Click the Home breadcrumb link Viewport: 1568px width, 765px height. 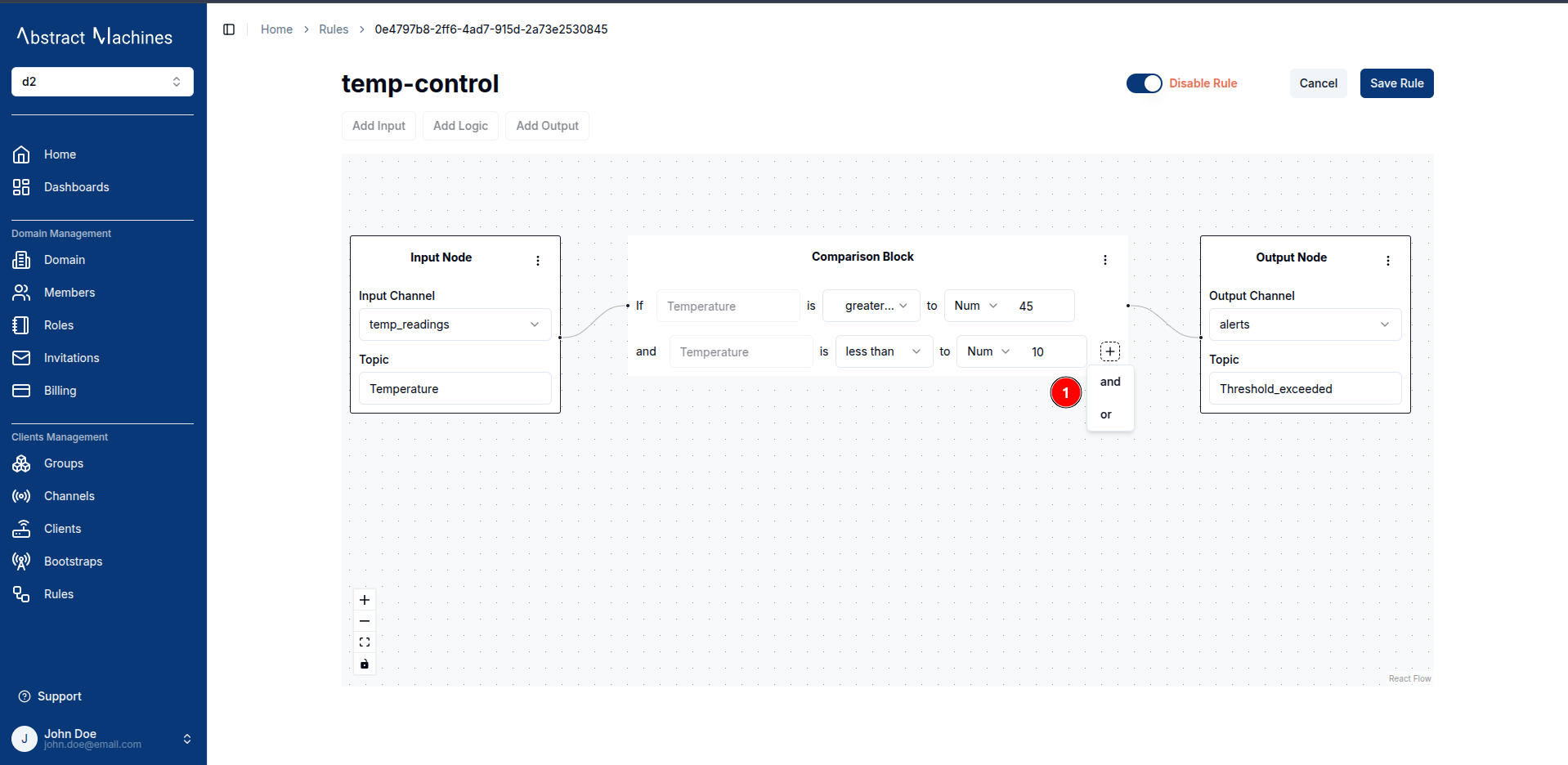(276, 29)
